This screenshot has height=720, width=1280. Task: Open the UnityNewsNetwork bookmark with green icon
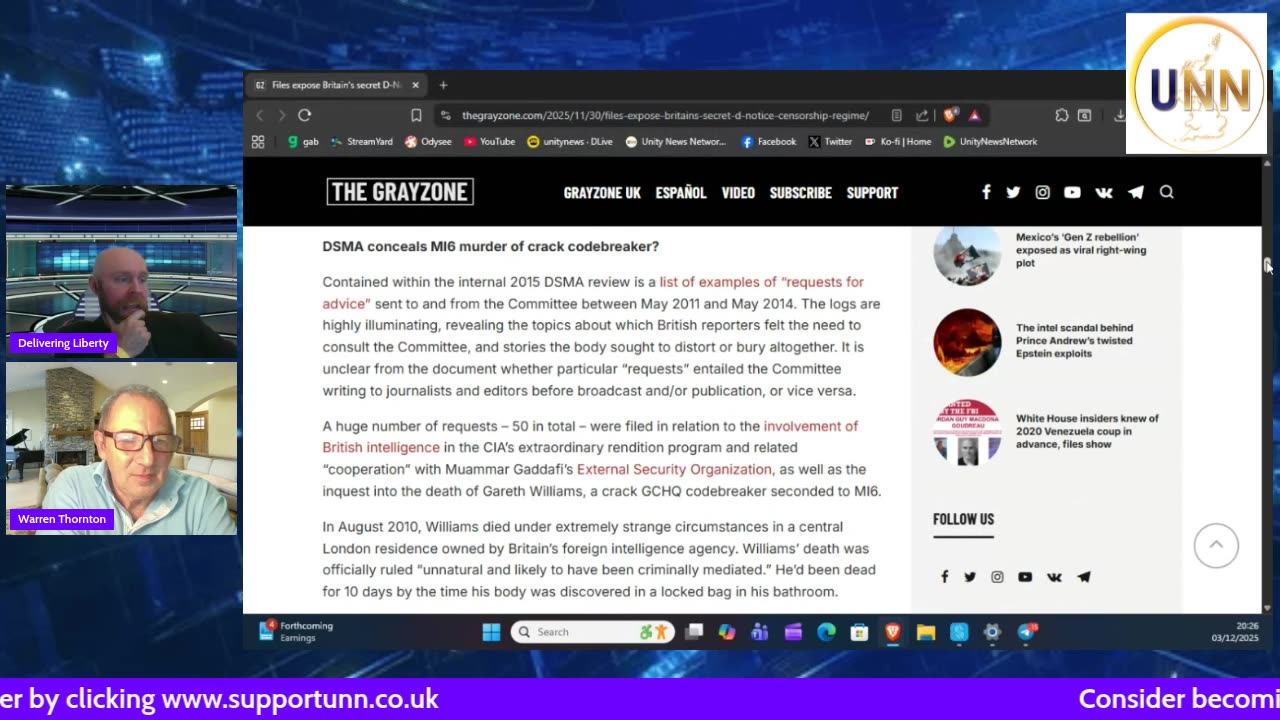(x=990, y=142)
